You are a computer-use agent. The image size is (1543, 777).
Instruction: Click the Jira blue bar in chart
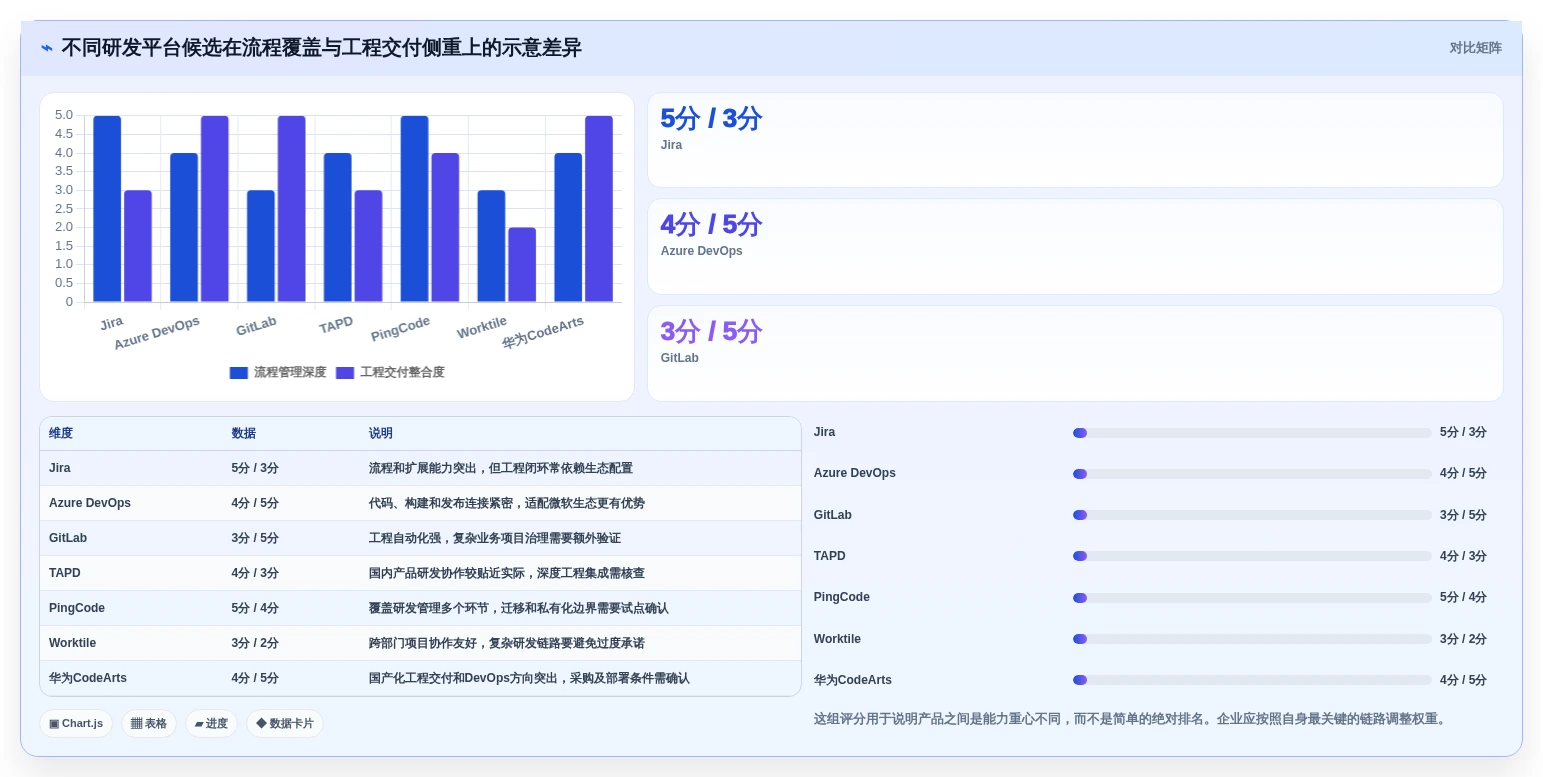(107, 209)
